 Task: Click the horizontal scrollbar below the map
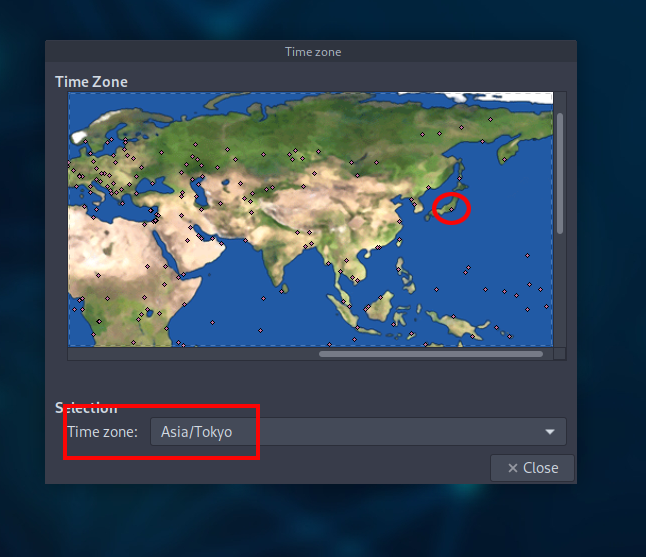click(431, 354)
